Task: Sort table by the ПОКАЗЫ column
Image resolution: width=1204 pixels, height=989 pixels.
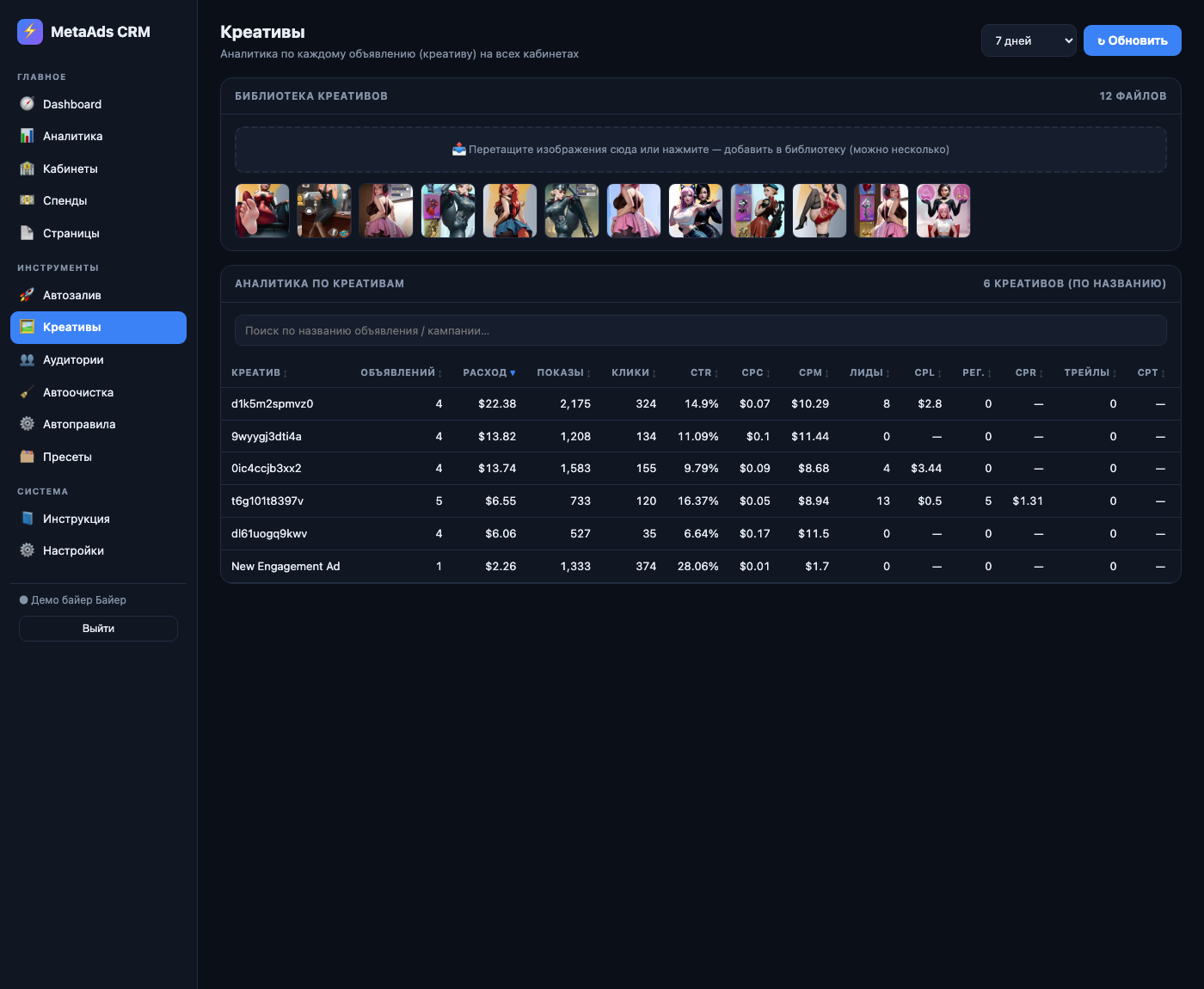Action: tap(564, 372)
